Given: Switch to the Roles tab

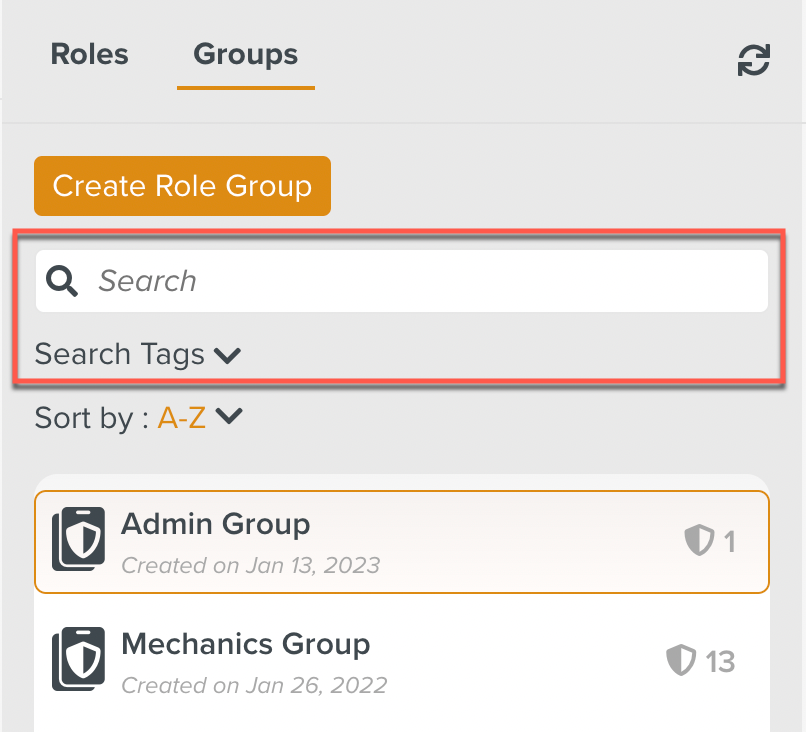Looking at the screenshot, I should tap(89, 55).
